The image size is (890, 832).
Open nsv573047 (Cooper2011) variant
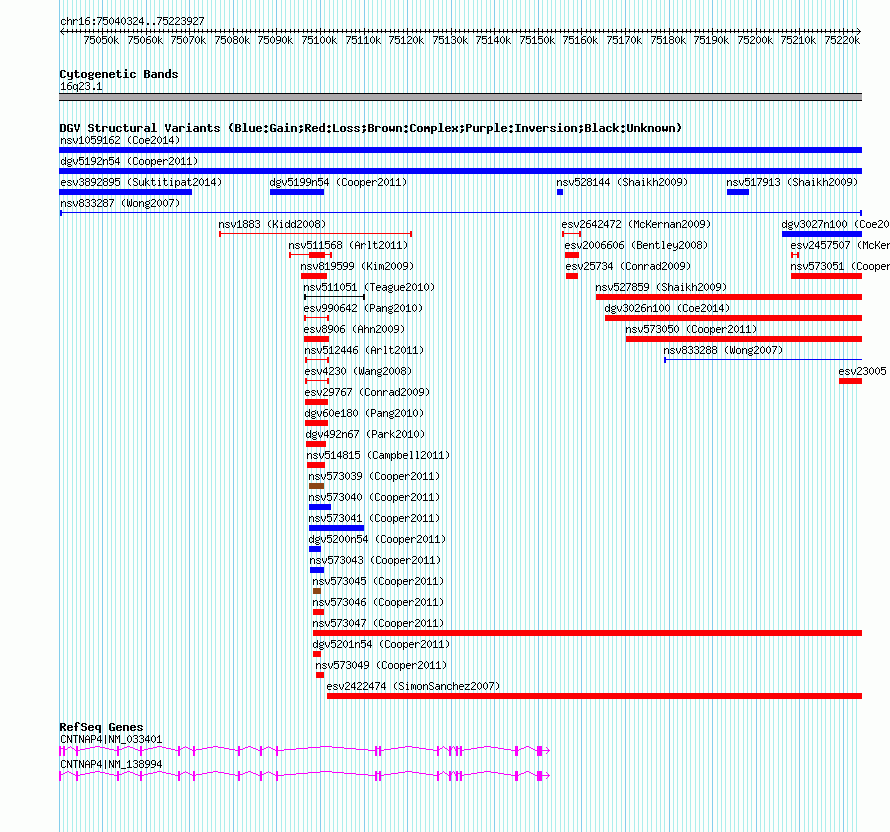(x=378, y=623)
